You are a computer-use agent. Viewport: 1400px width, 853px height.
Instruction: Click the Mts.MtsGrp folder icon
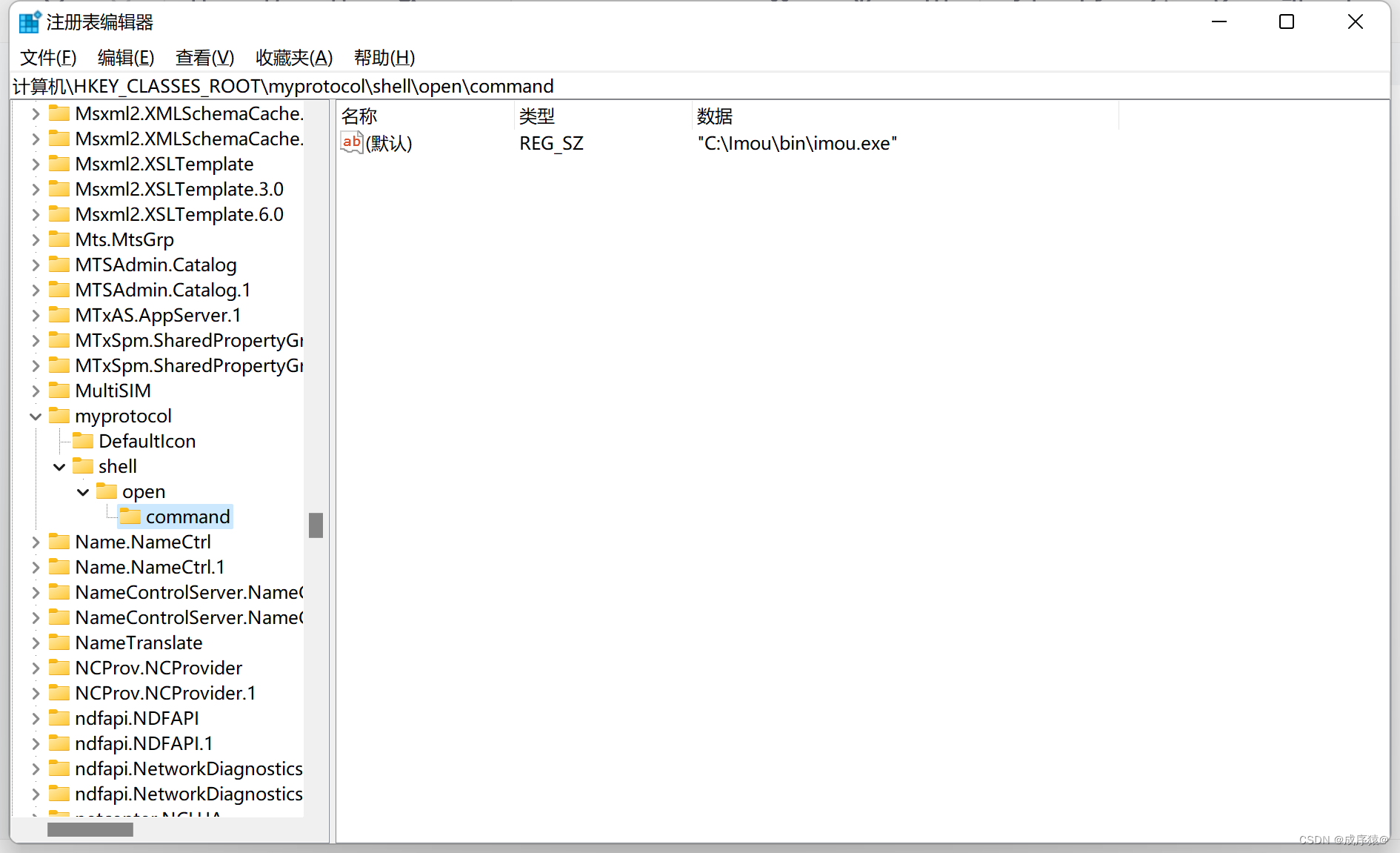point(59,239)
